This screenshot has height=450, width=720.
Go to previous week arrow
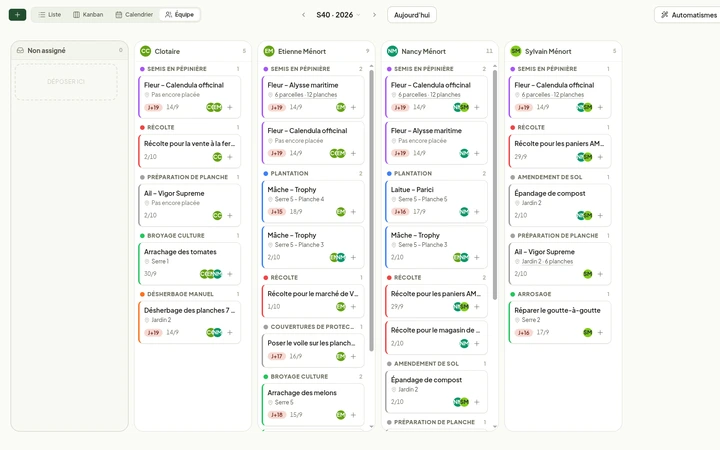tap(304, 15)
